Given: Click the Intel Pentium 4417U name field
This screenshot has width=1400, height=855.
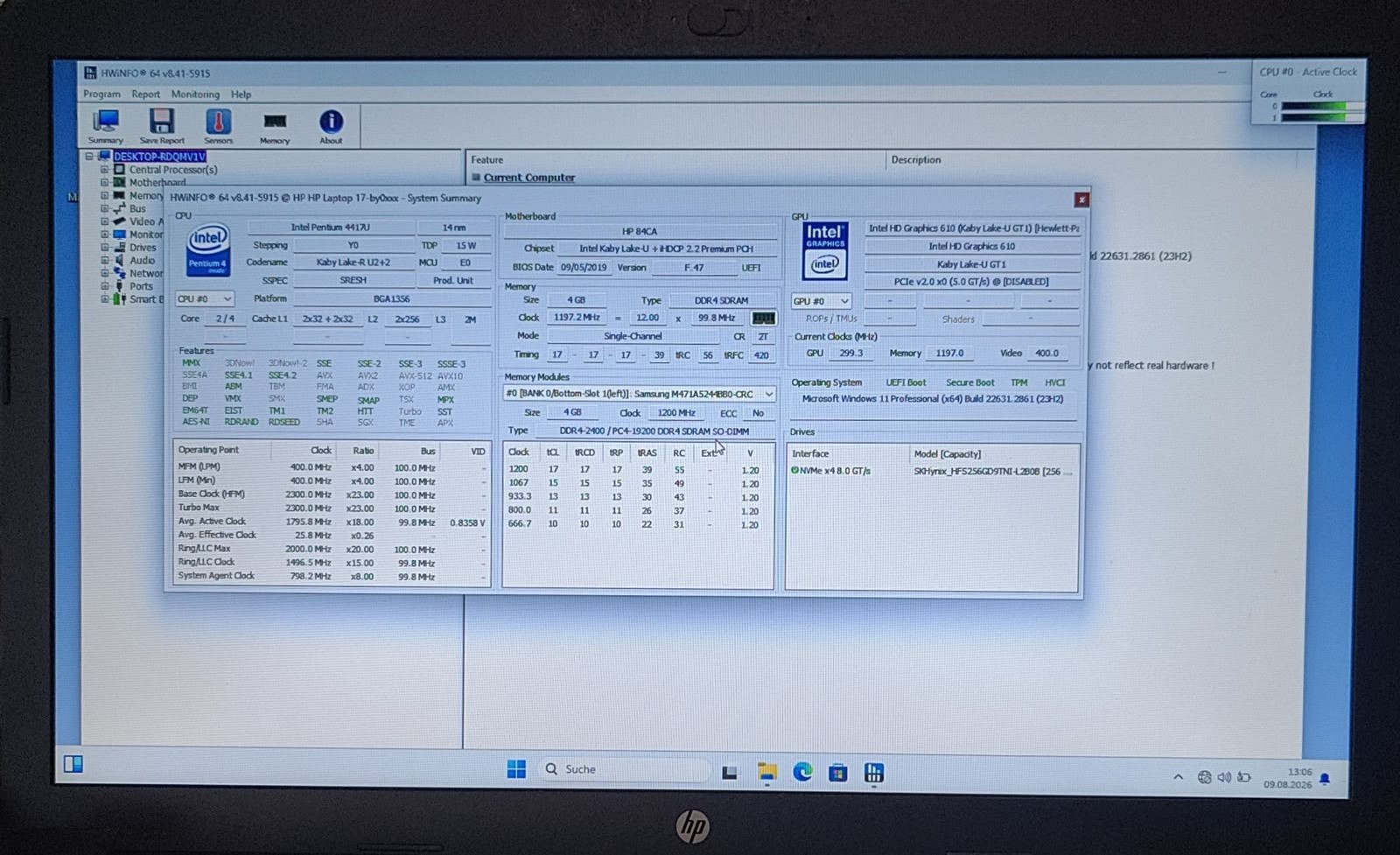Looking at the screenshot, I should pos(330,228).
